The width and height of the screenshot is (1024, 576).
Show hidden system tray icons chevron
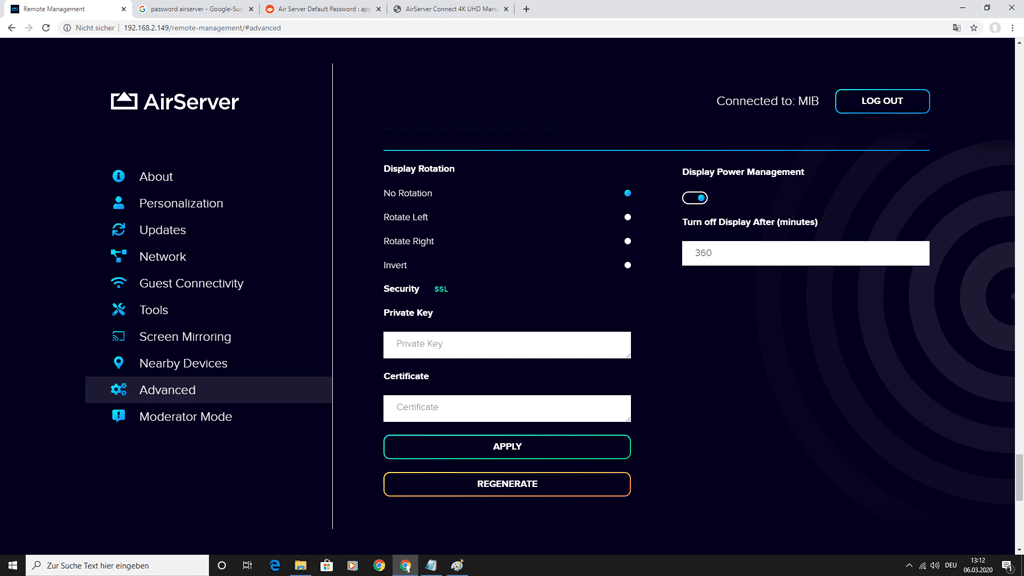pos(909,565)
